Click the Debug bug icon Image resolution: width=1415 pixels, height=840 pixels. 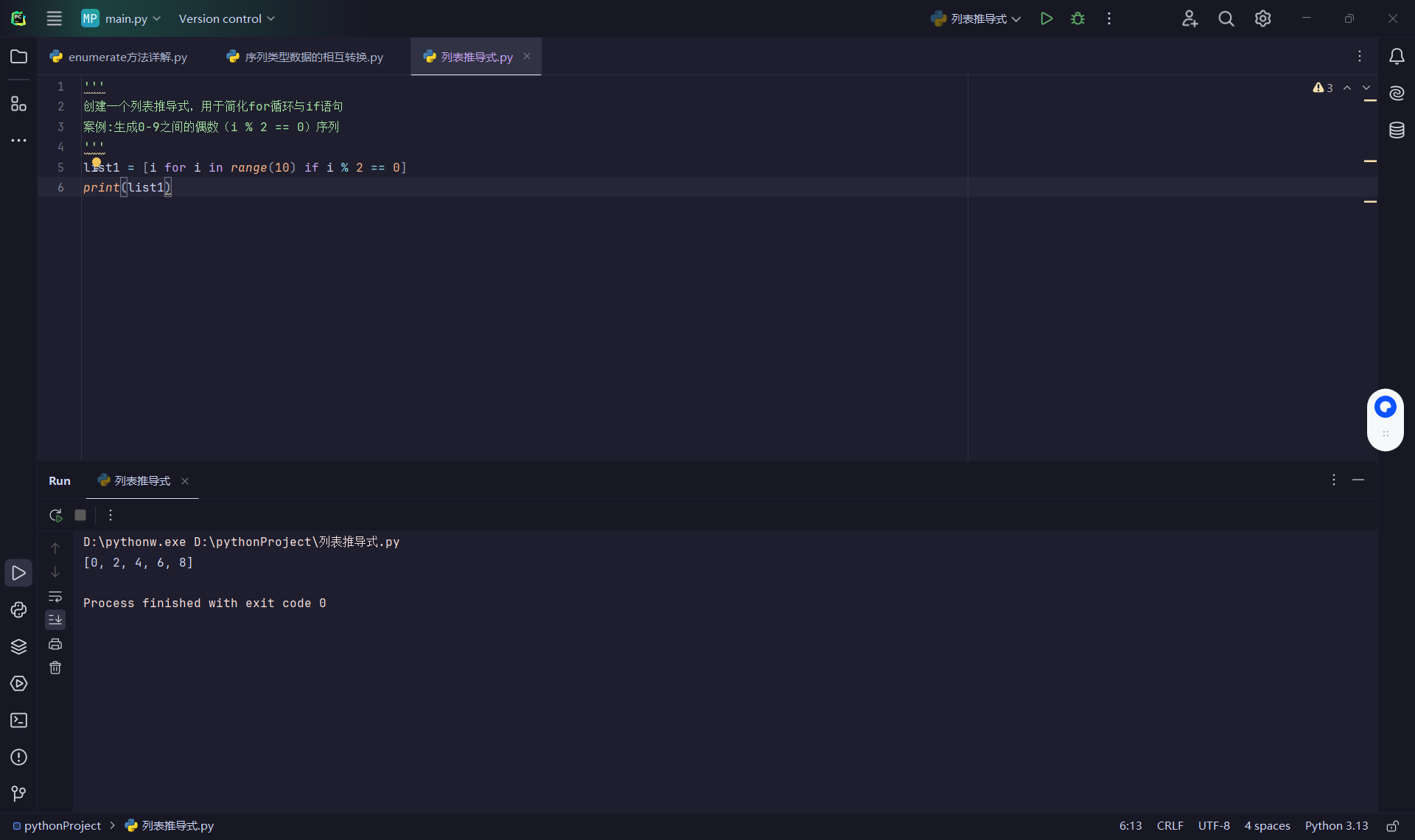(x=1077, y=18)
